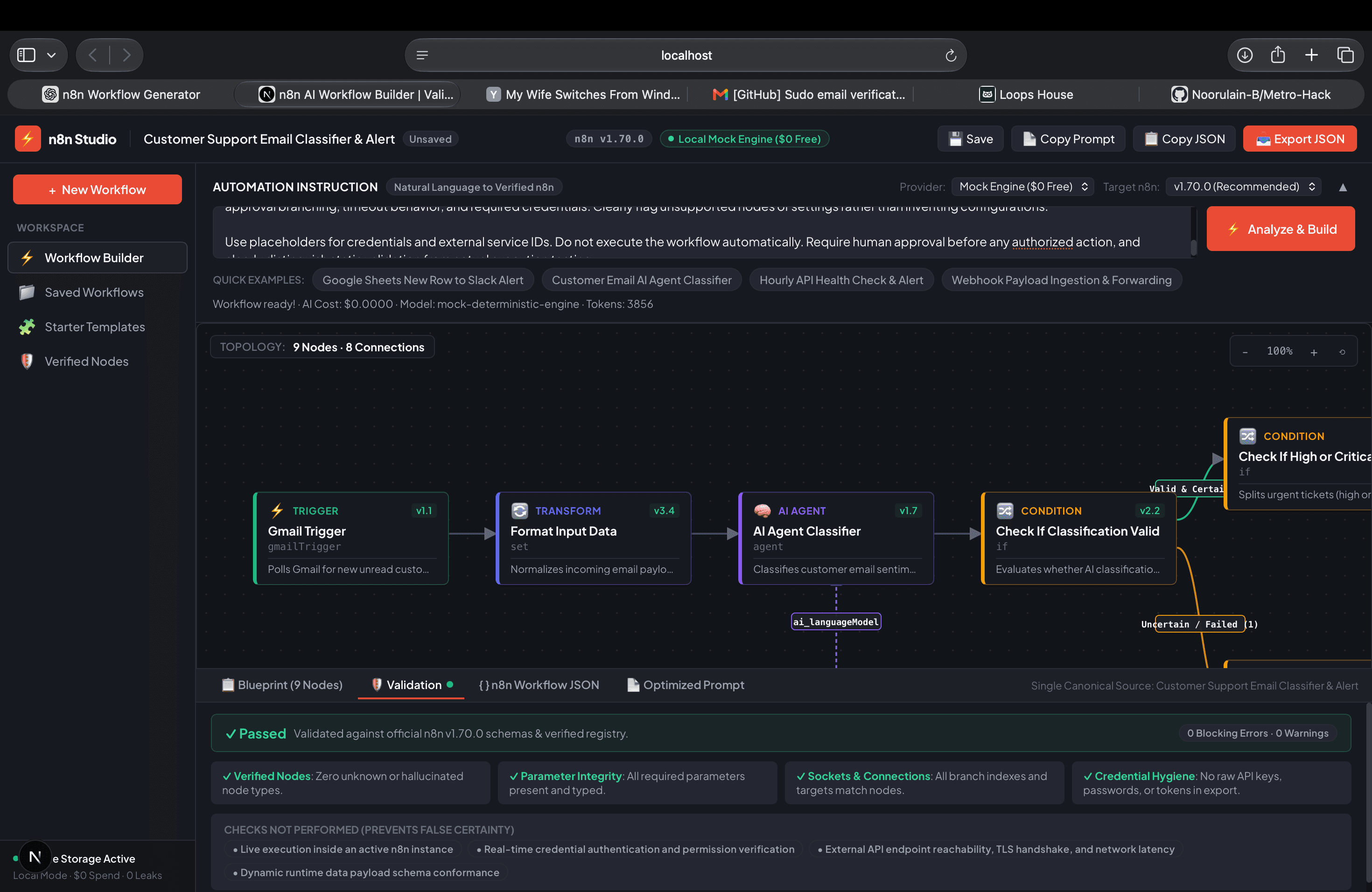Image resolution: width=1372 pixels, height=892 pixels.
Task: Create a New Workflow
Action: click(x=98, y=189)
